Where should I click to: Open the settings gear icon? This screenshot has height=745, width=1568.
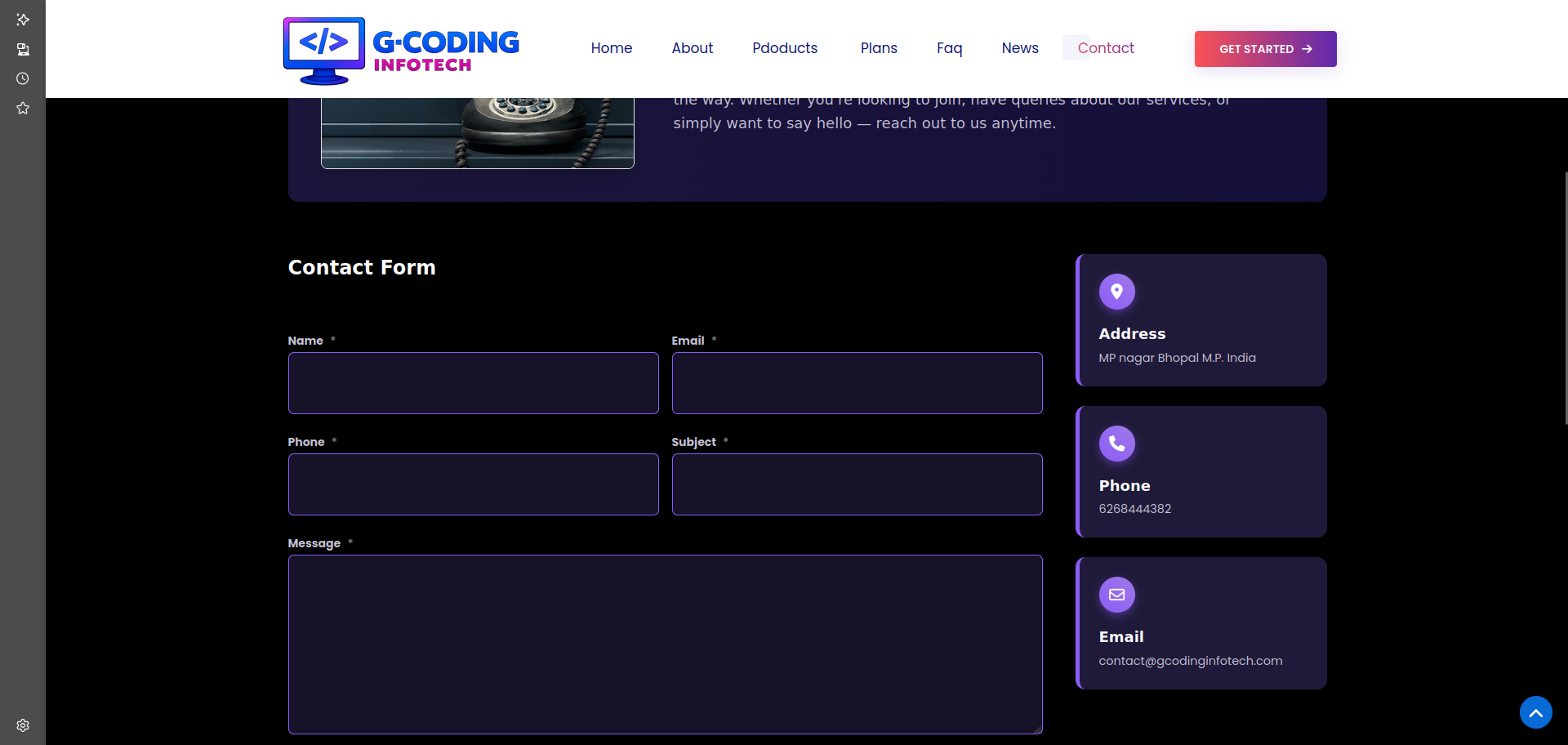click(23, 725)
